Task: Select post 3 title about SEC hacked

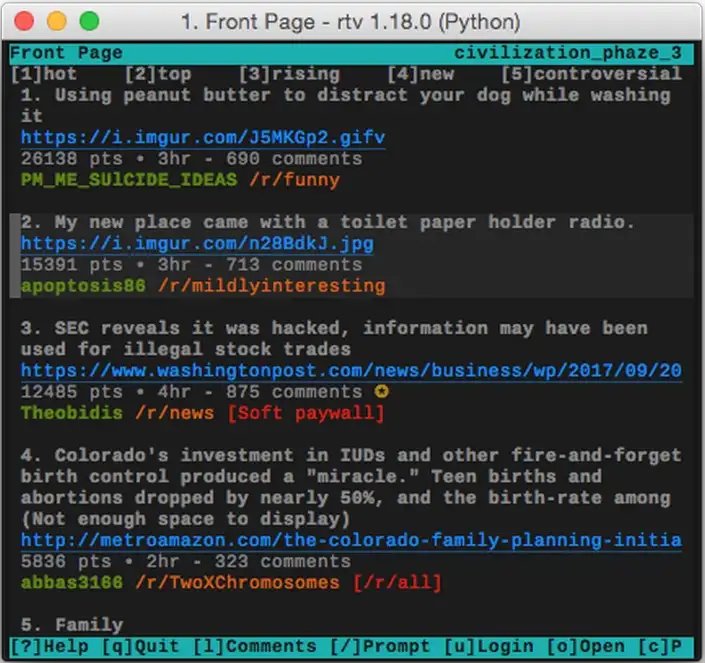Action: pyautogui.click(x=334, y=338)
